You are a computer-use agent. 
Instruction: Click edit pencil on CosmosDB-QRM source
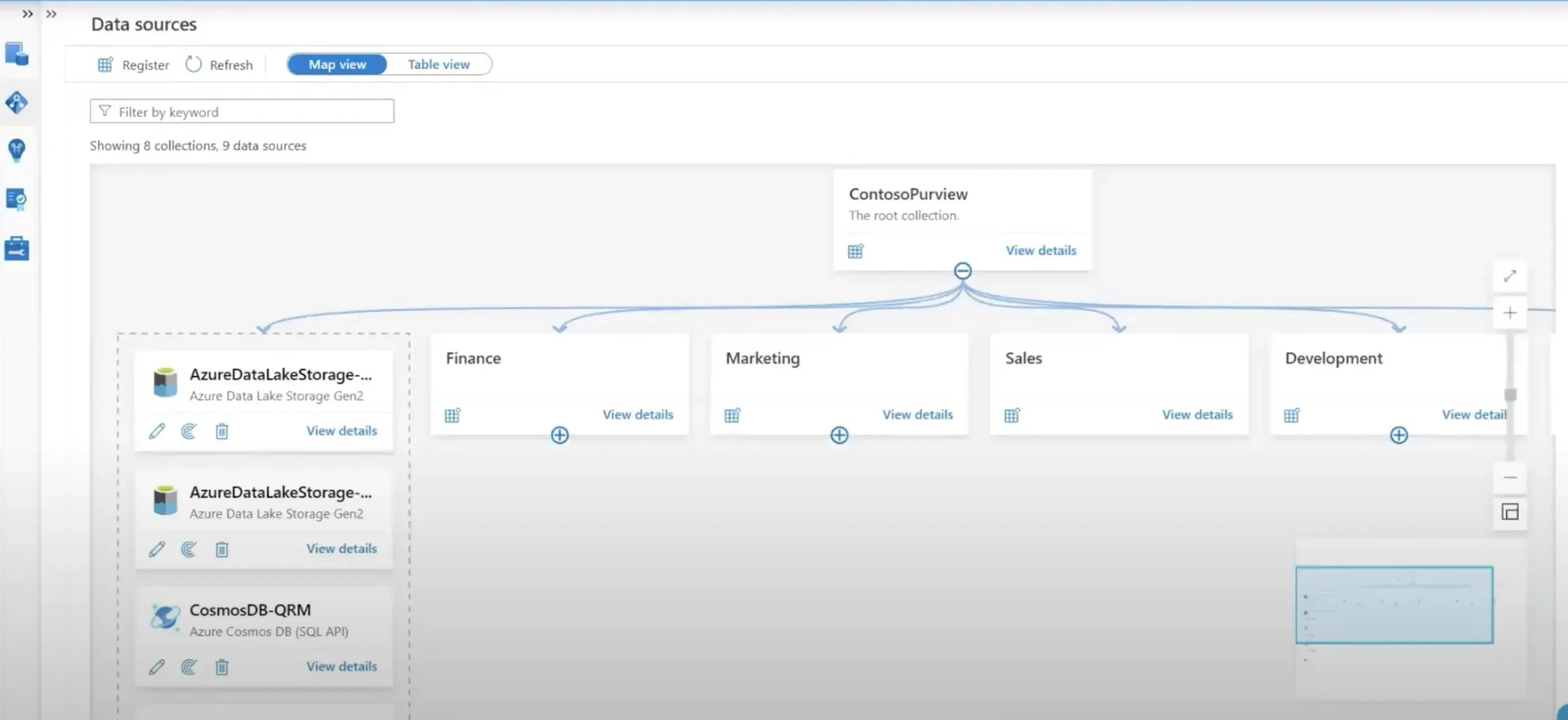[x=157, y=667]
